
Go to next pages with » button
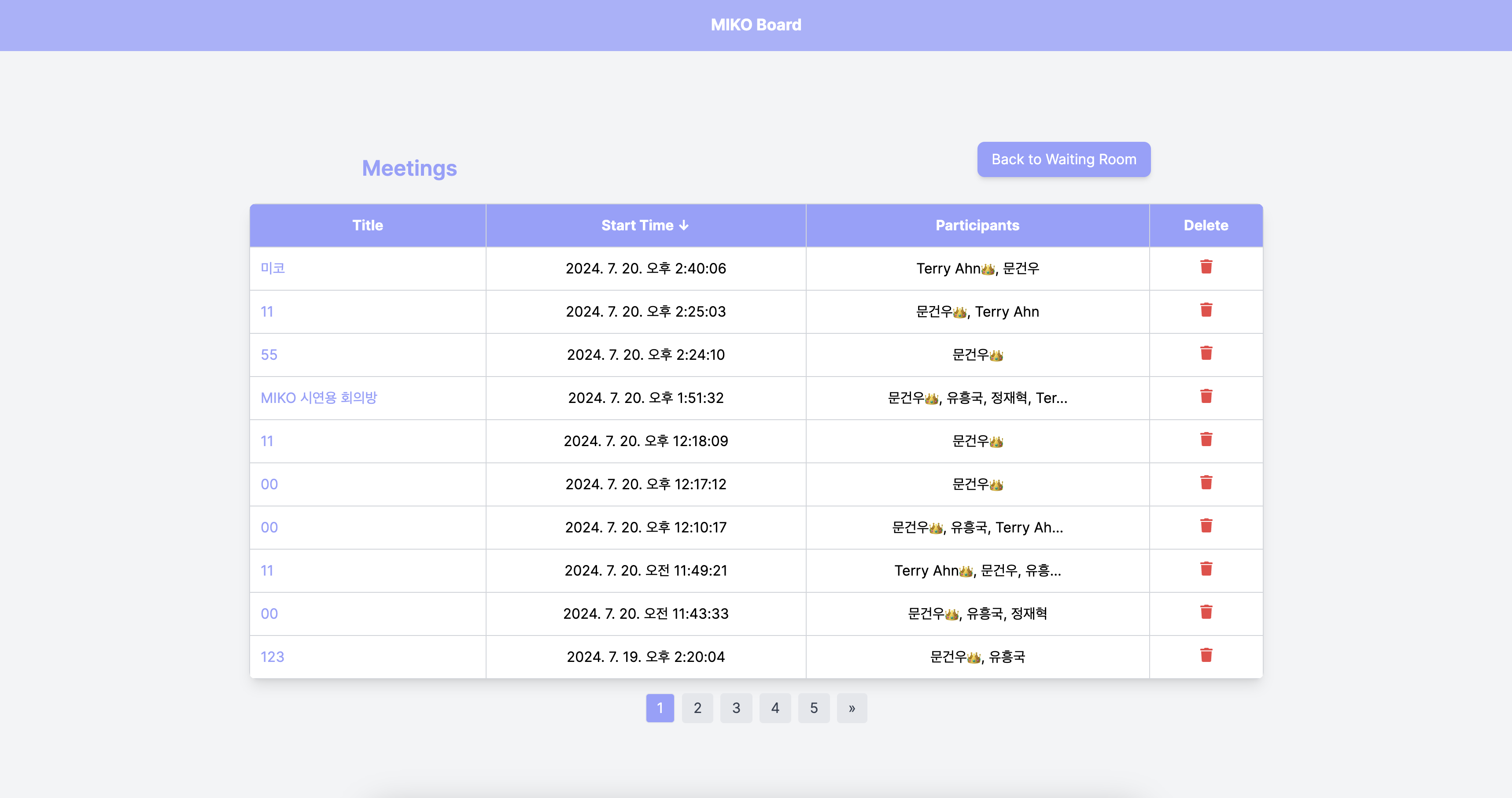(x=851, y=708)
